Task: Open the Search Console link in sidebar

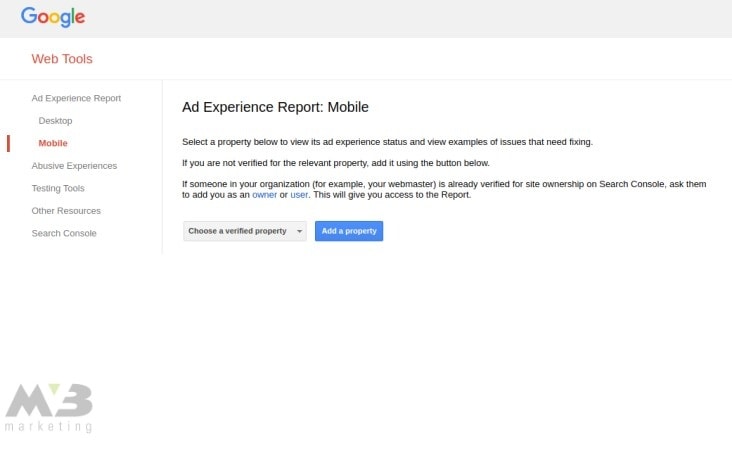Action: pyautogui.click(x=64, y=233)
